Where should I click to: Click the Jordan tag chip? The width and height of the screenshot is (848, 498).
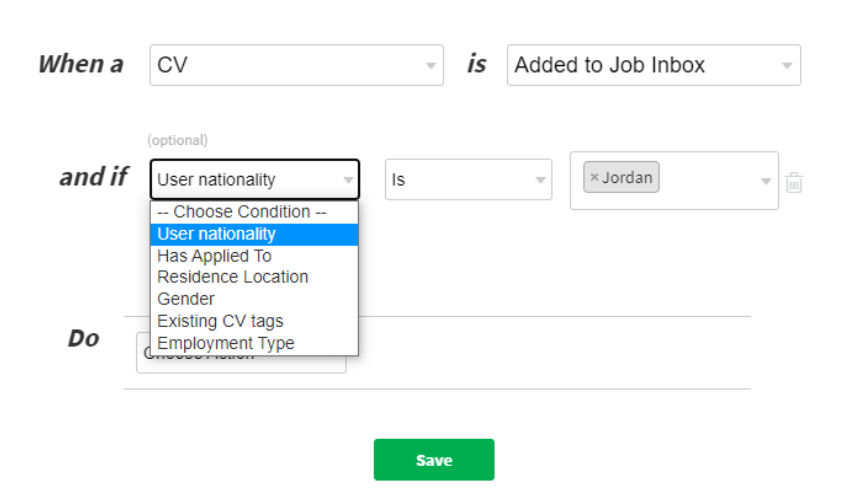tap(627, 178)
